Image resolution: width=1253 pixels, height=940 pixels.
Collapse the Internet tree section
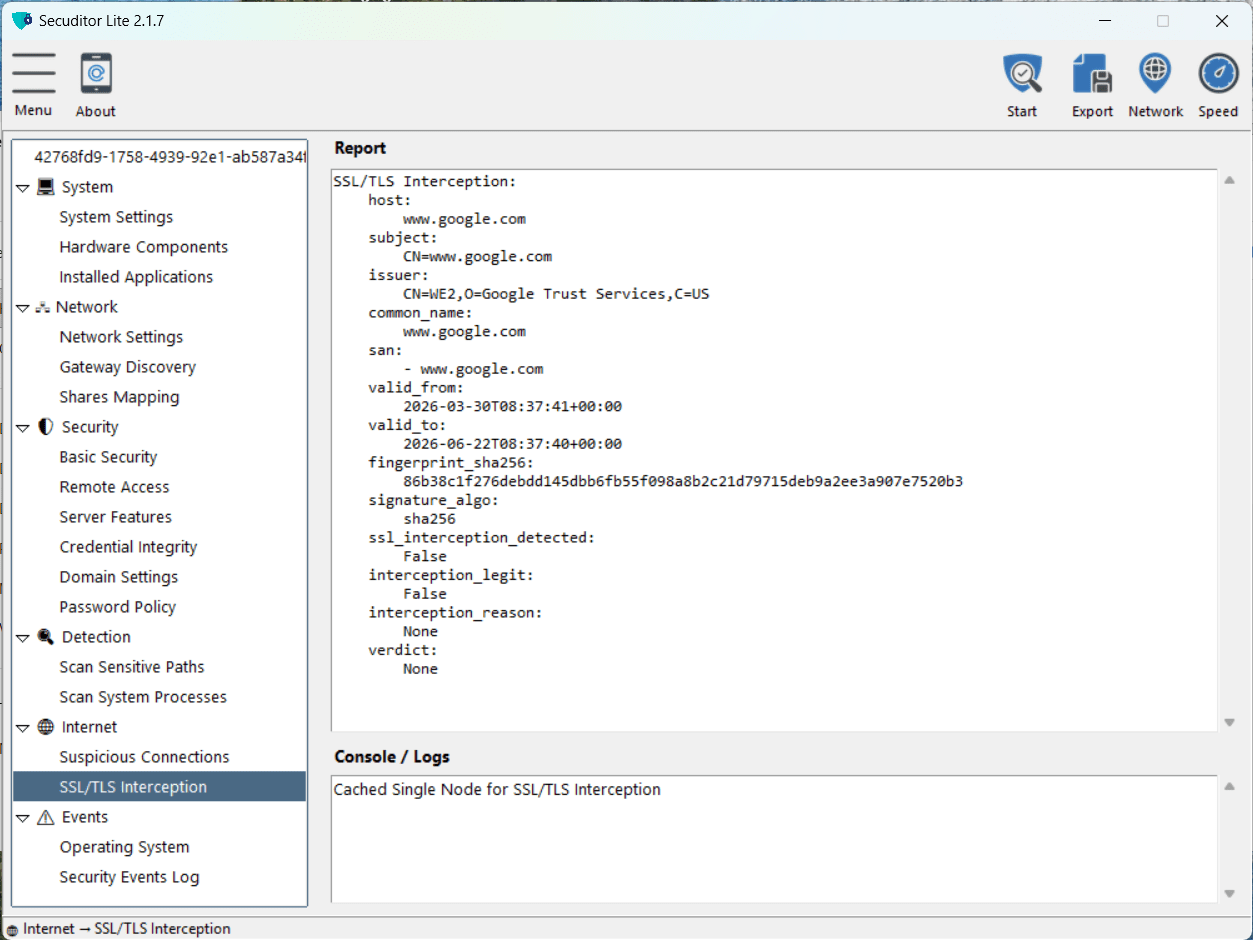pyautogui.click(x=23, y=728)
